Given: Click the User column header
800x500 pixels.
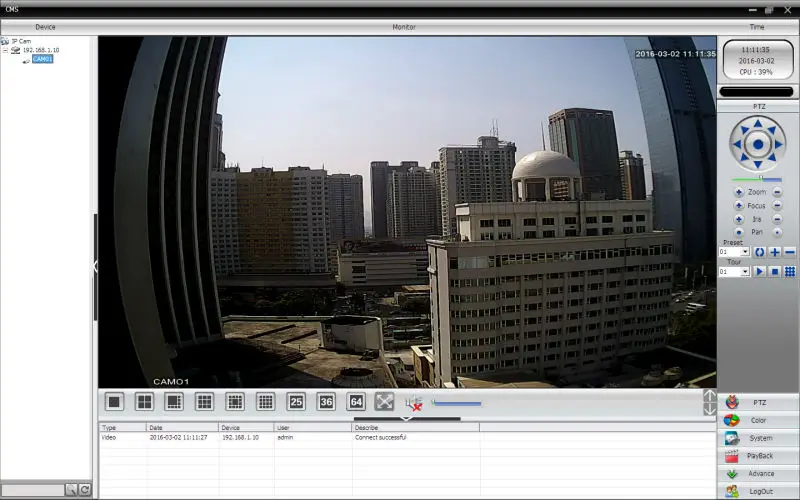Looking at the screenshot, I should click(x=313, y=428).
